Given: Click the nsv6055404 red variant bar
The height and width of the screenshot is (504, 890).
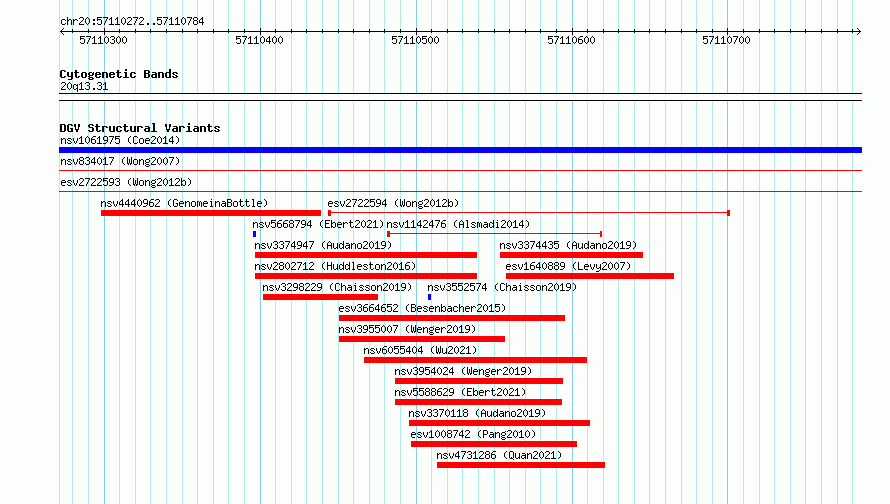Looking at the screenshot, I should click(x=475, y=360).
